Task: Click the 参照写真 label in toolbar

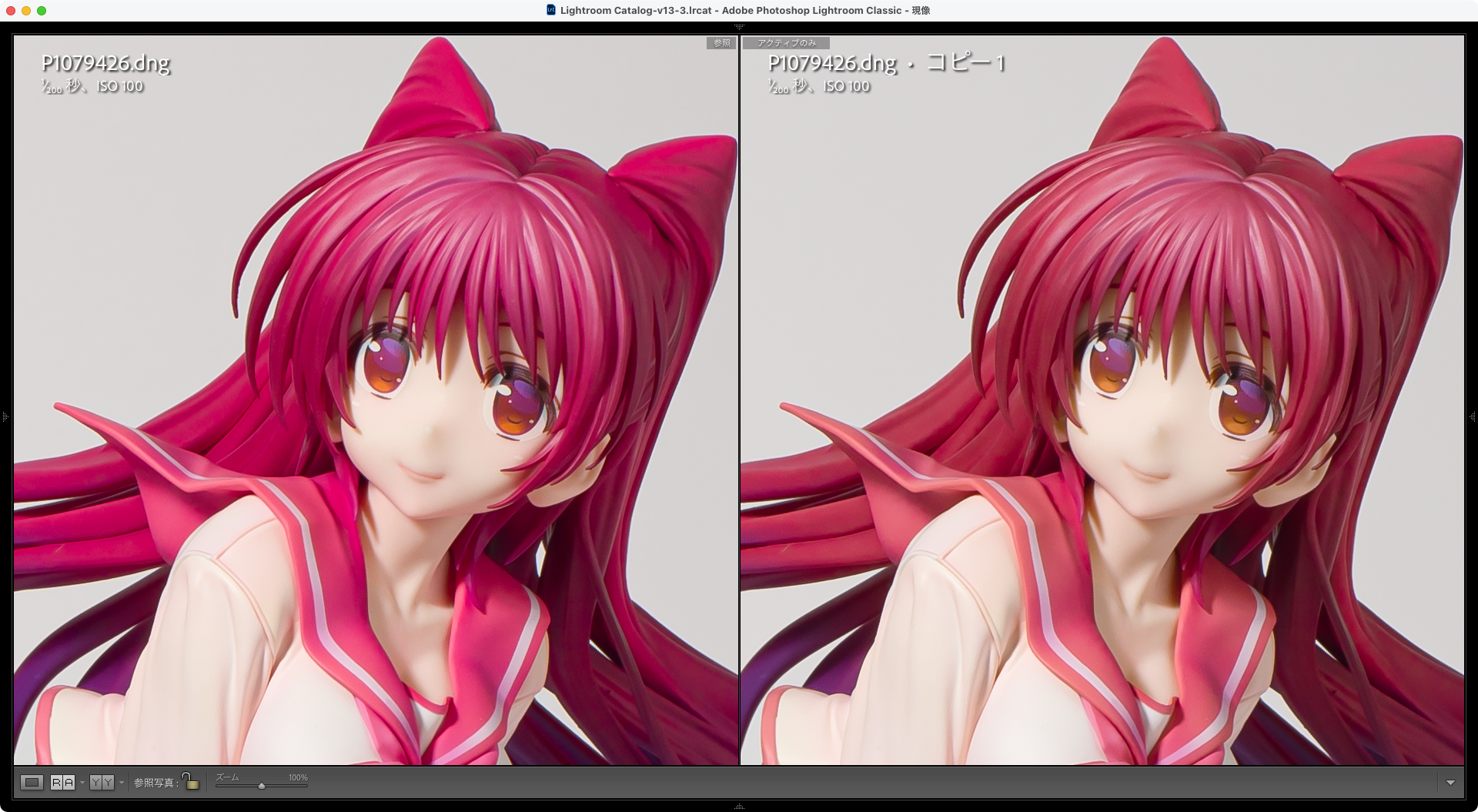Action: click(x=156, y=783)
